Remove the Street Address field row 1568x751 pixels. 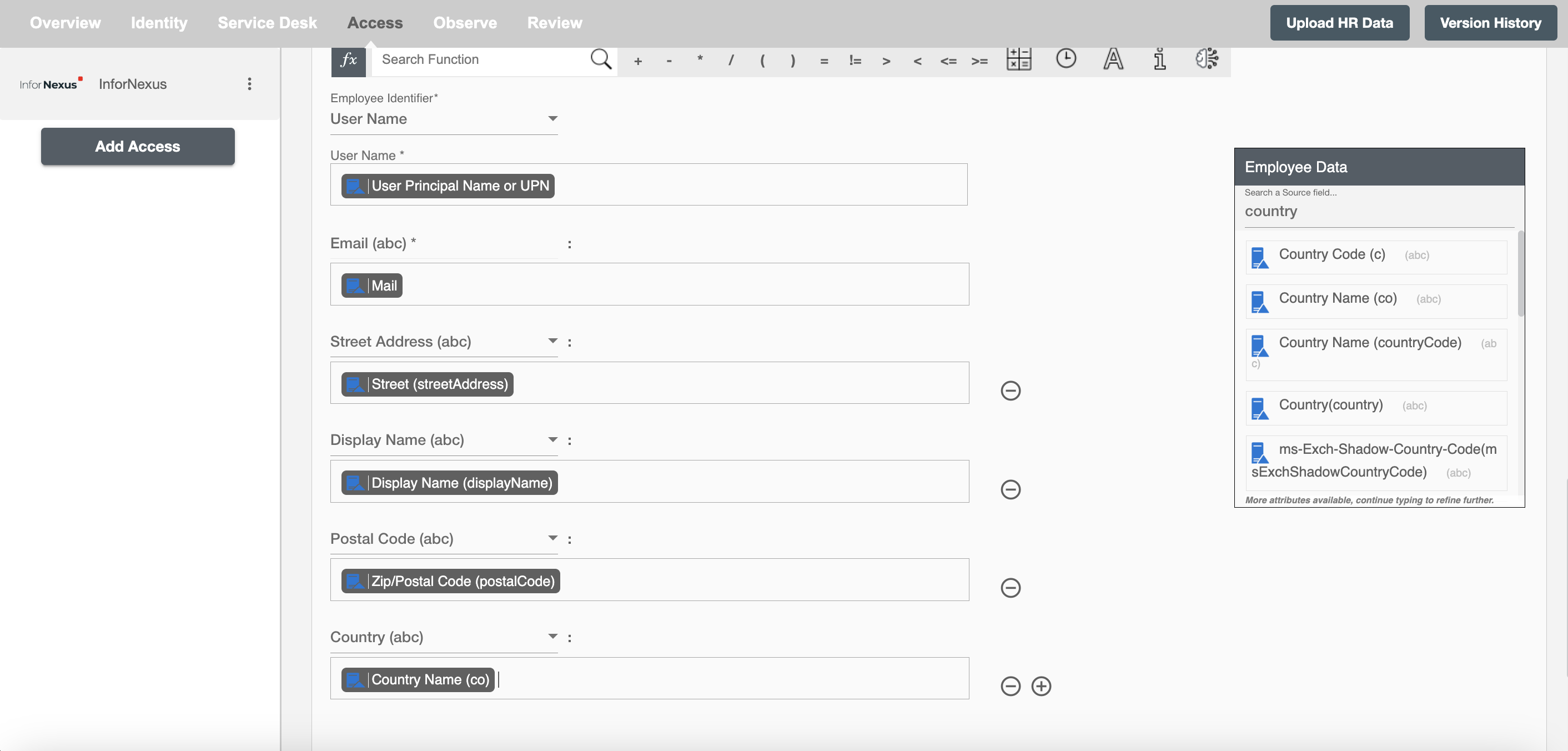[x=1010, y=390]
